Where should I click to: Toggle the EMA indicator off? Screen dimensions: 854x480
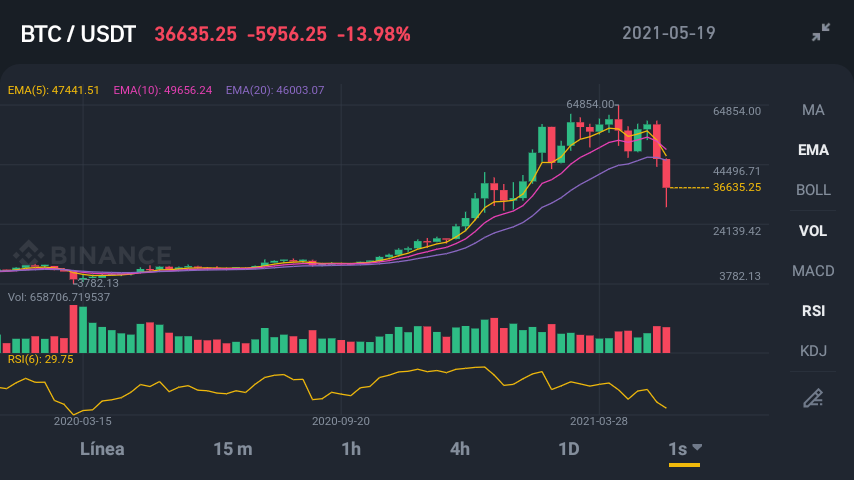point(813,150)
